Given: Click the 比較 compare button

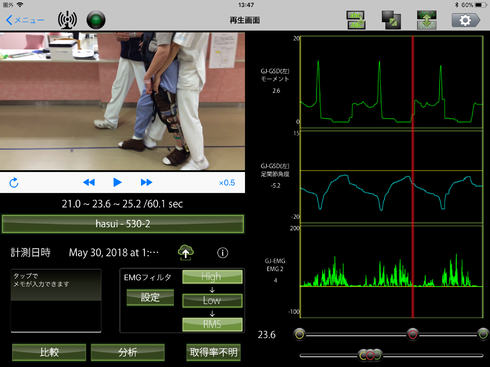Looking at the screenshot, I should tap(49, 352).
